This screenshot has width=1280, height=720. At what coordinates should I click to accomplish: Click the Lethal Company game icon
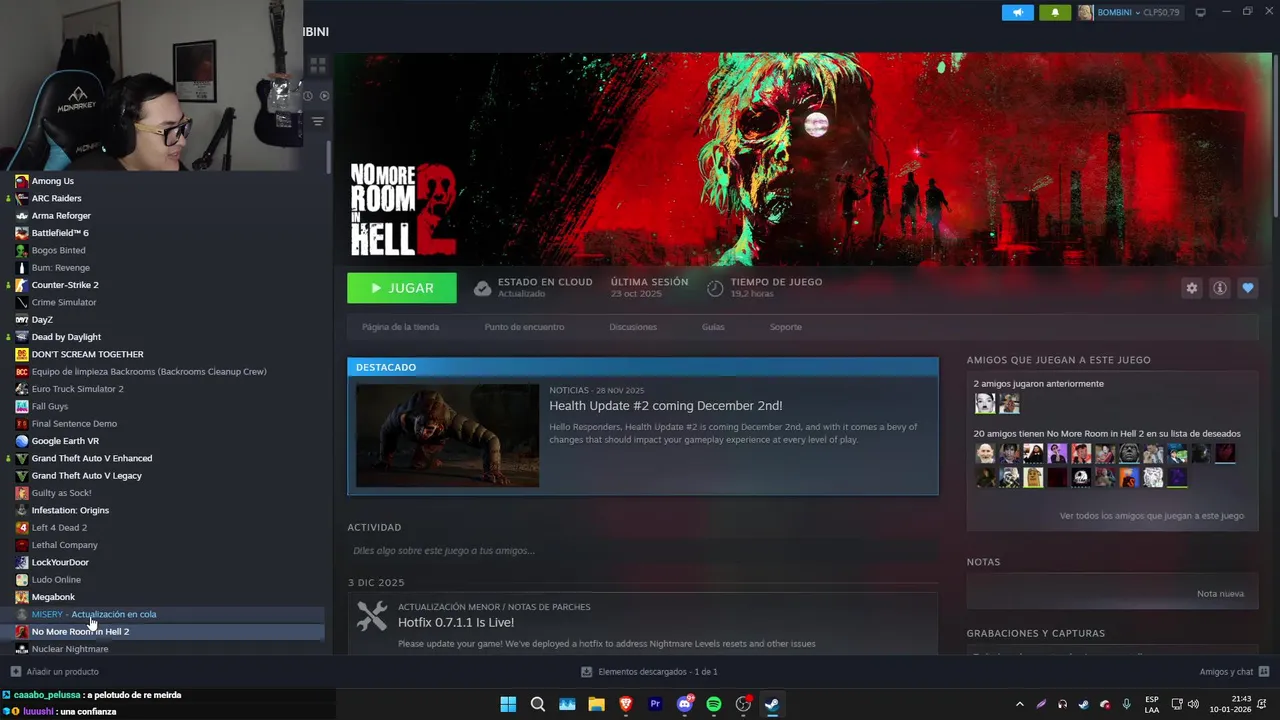coord(21,545)
